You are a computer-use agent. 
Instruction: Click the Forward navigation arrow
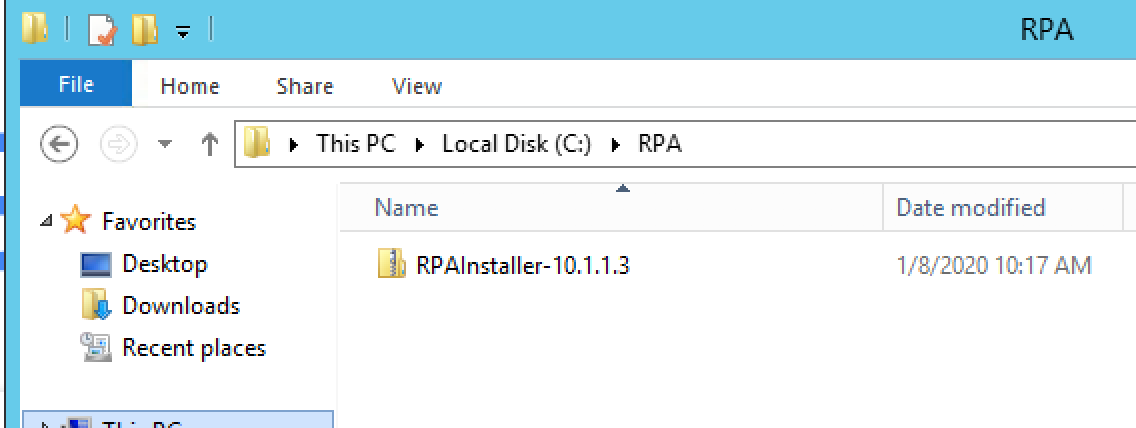(117, 145)
